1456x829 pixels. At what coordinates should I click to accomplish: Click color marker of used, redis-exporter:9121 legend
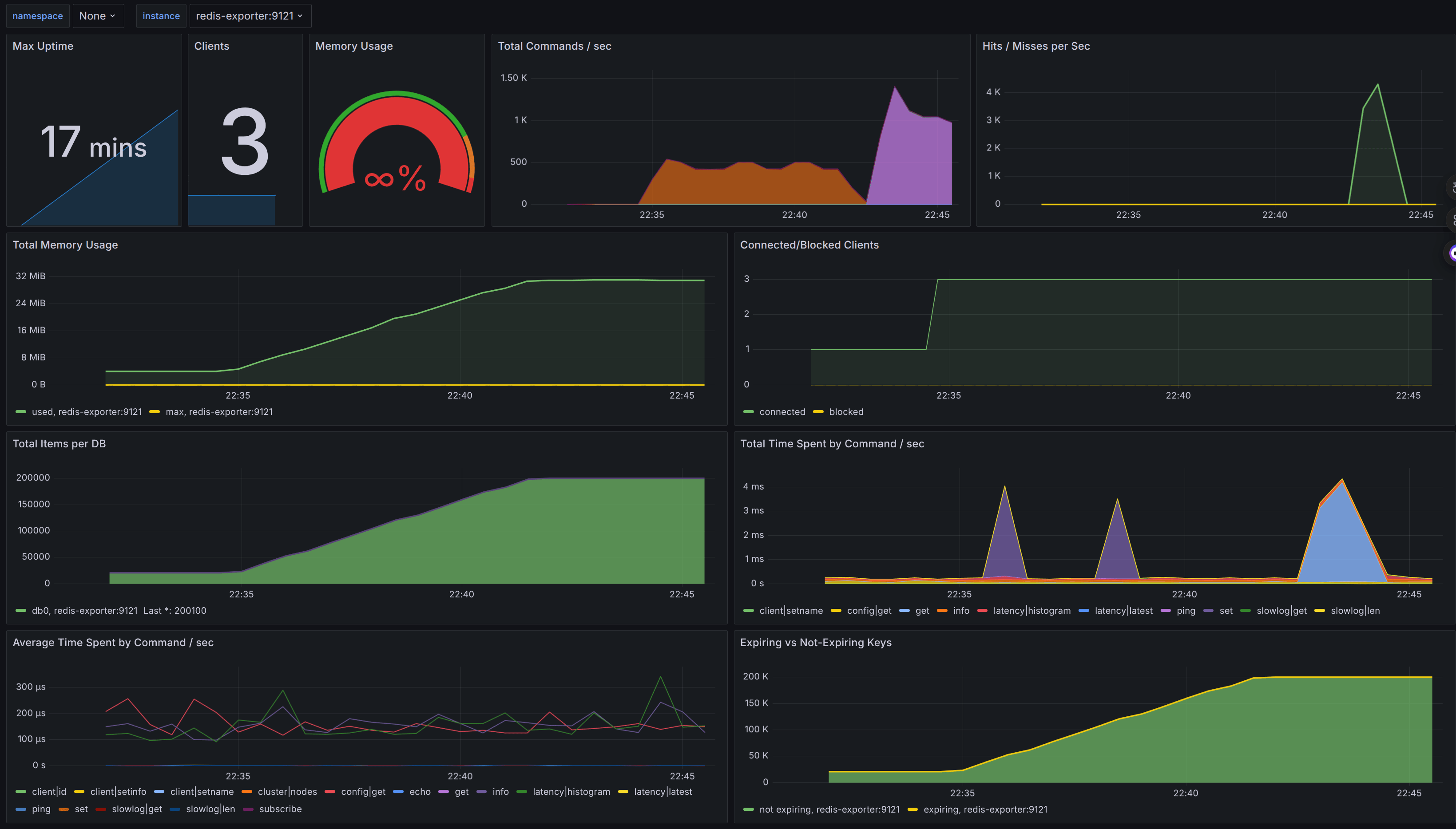(x=21, y=412)
